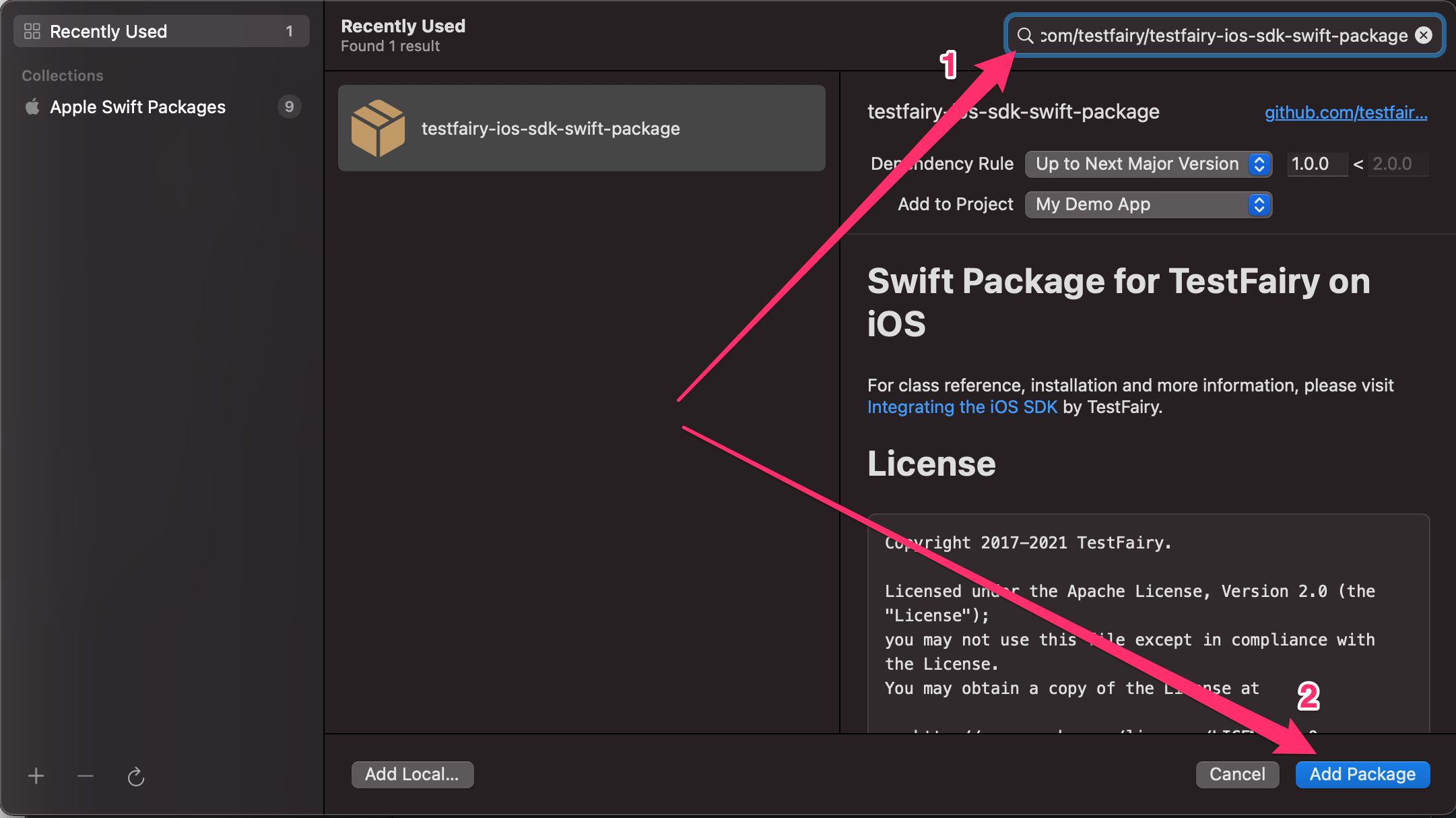The width and height of the screenshot is (1456, 818).
Task: Clear the search field with the X icon
Action: tap(1424, 36)
